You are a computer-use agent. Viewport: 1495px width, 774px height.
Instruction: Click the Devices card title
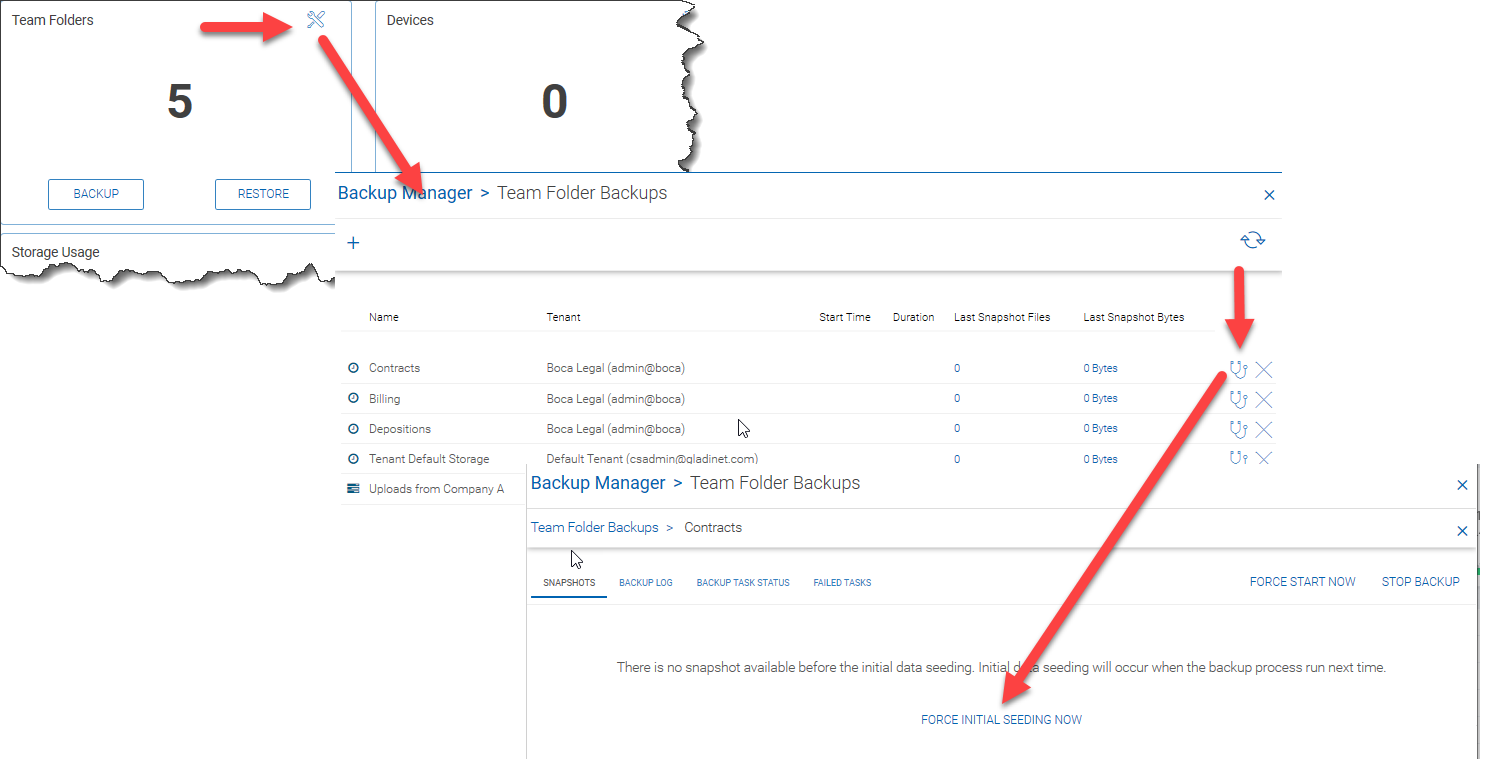tap(410, 20)
